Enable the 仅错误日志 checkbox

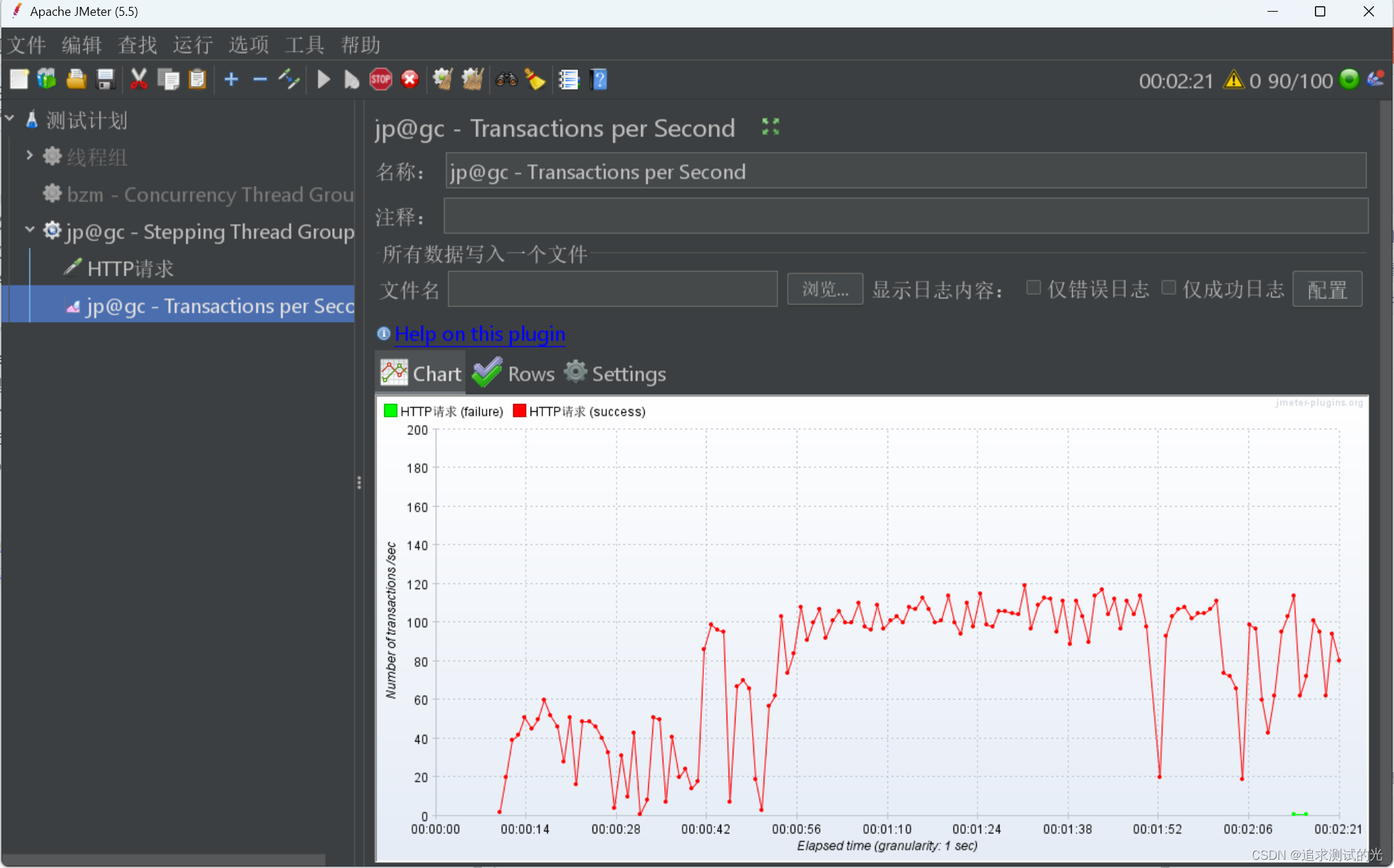coord(1034,287)
